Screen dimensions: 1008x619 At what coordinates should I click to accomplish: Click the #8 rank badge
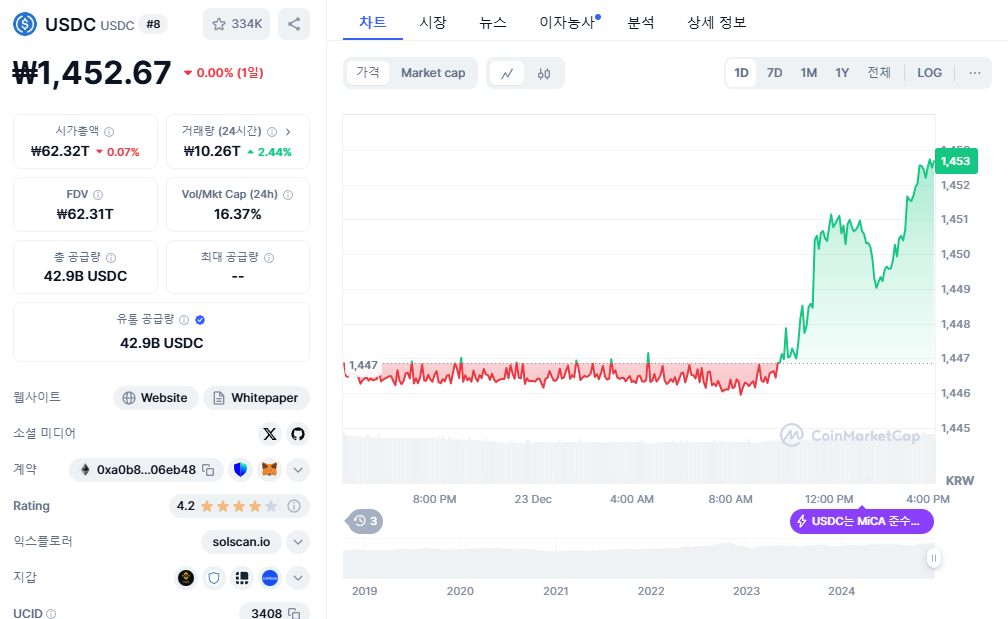[153, 24]
